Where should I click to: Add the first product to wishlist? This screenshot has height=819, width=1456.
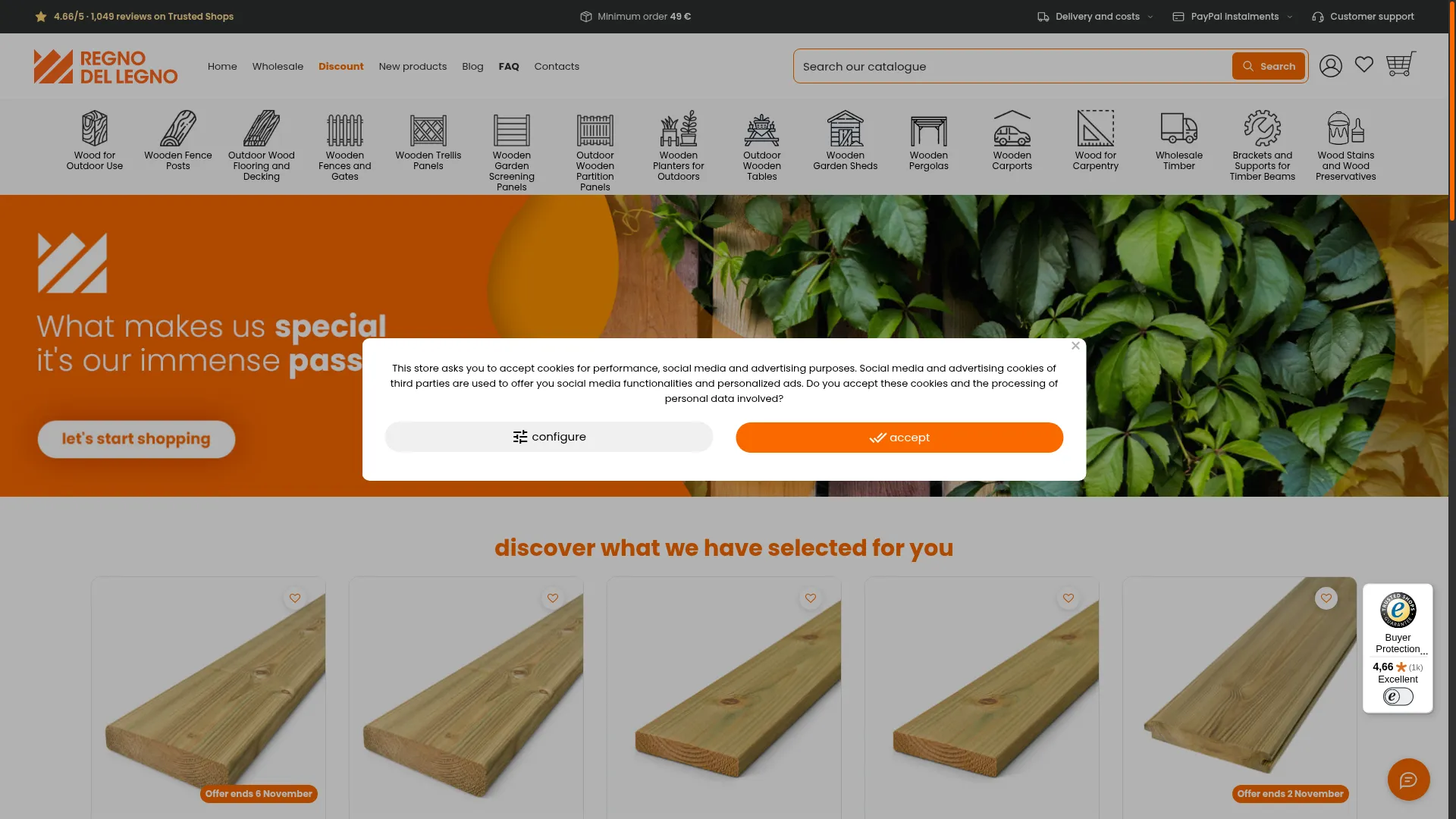point(295,598)
